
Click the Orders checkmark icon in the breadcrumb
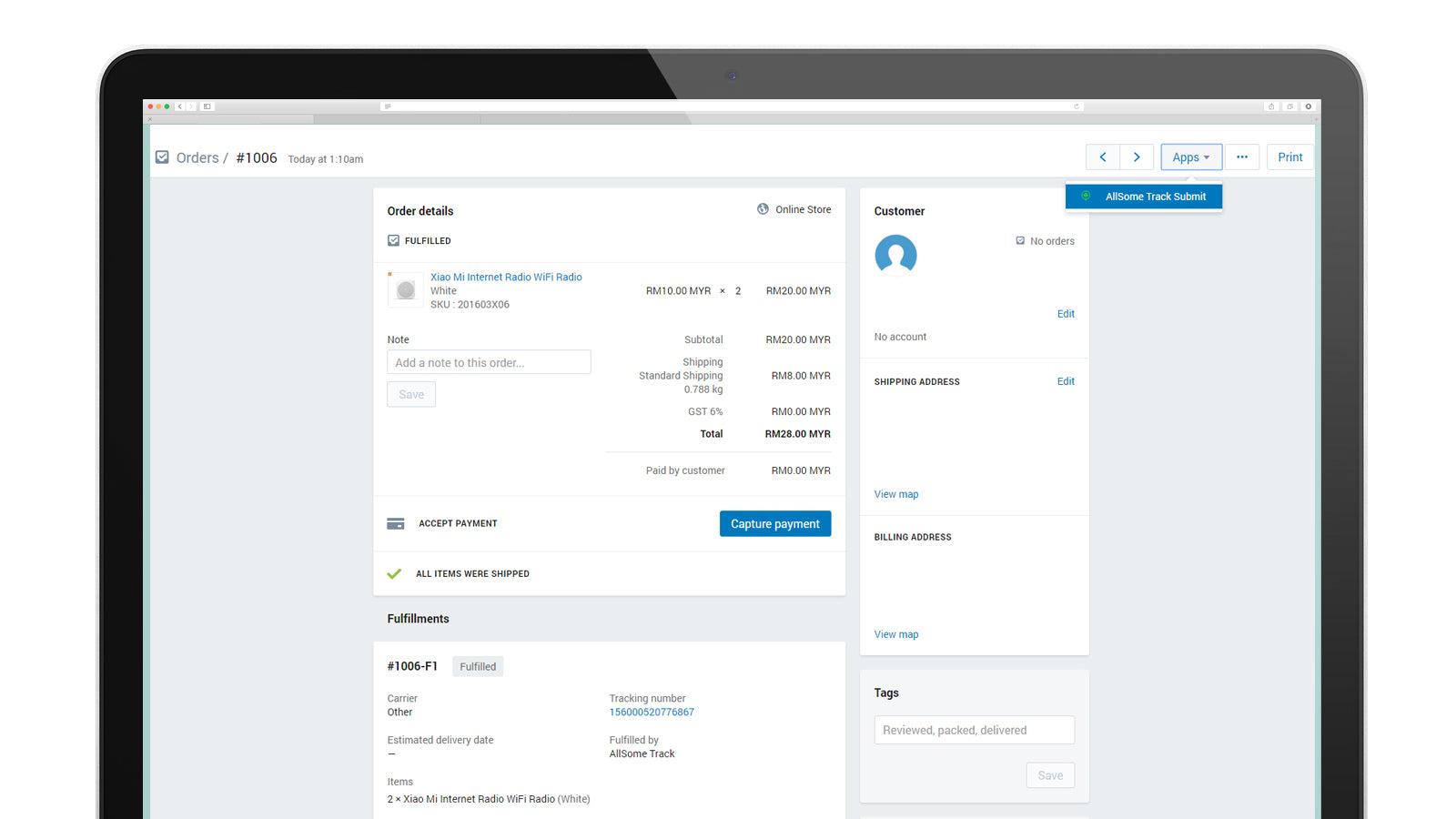[x=162, y=157]
